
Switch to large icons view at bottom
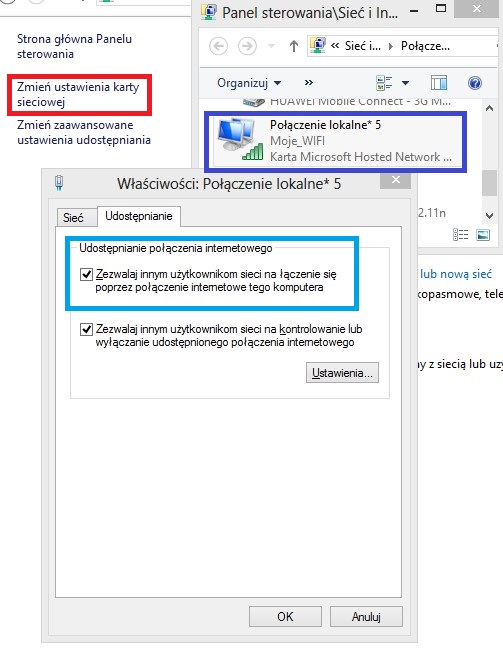483,235
